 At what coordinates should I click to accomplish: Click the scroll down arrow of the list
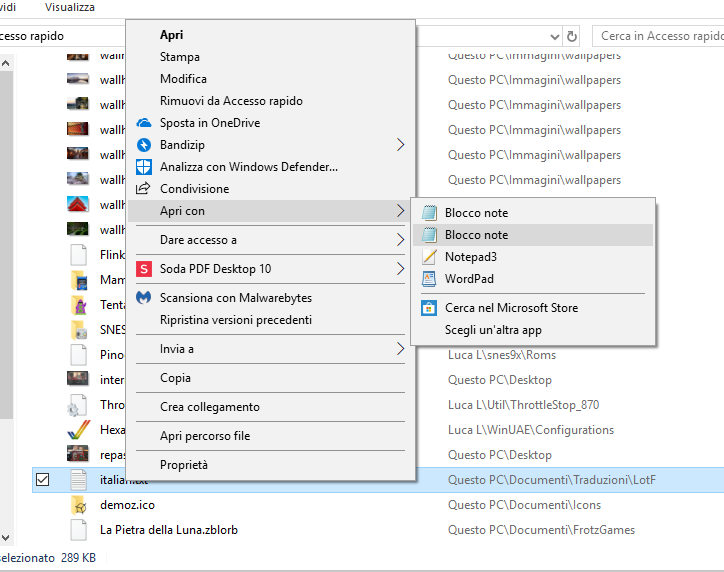[6, 537]
